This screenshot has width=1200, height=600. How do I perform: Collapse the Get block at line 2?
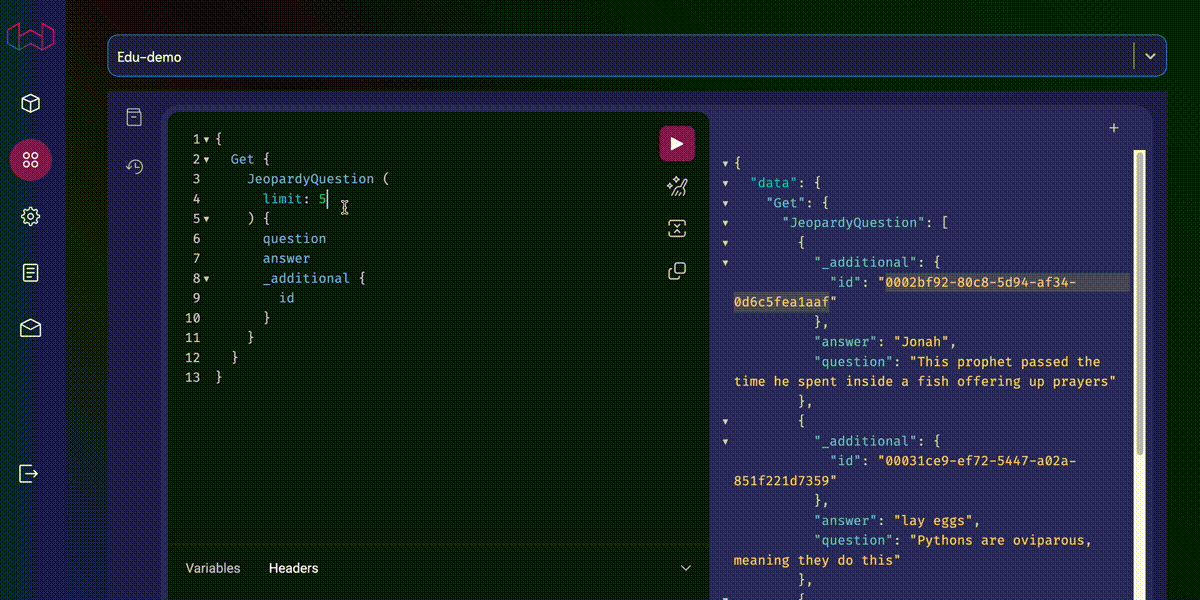[x=206, y=159]
